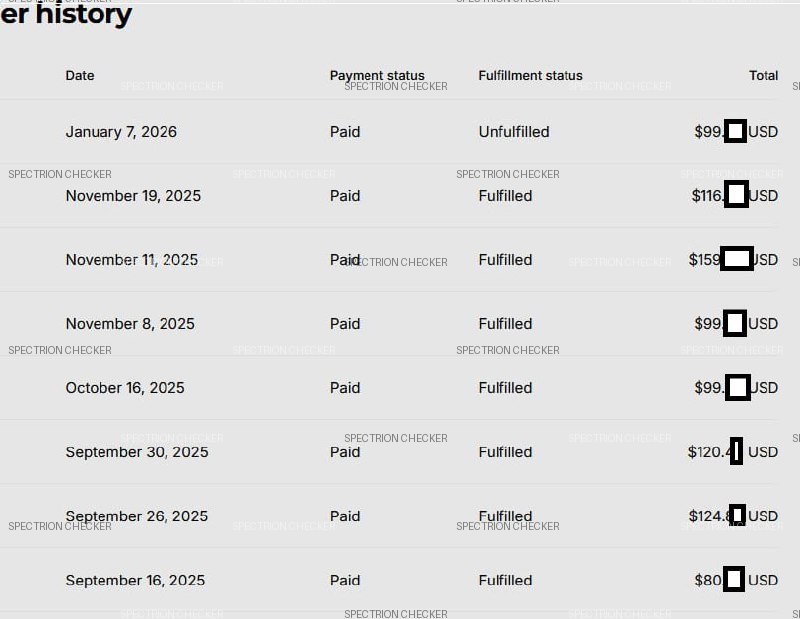Viewport: 800px width, 619px height.
Task: Click the Unfulfilled status label
Action: [514, 132]
